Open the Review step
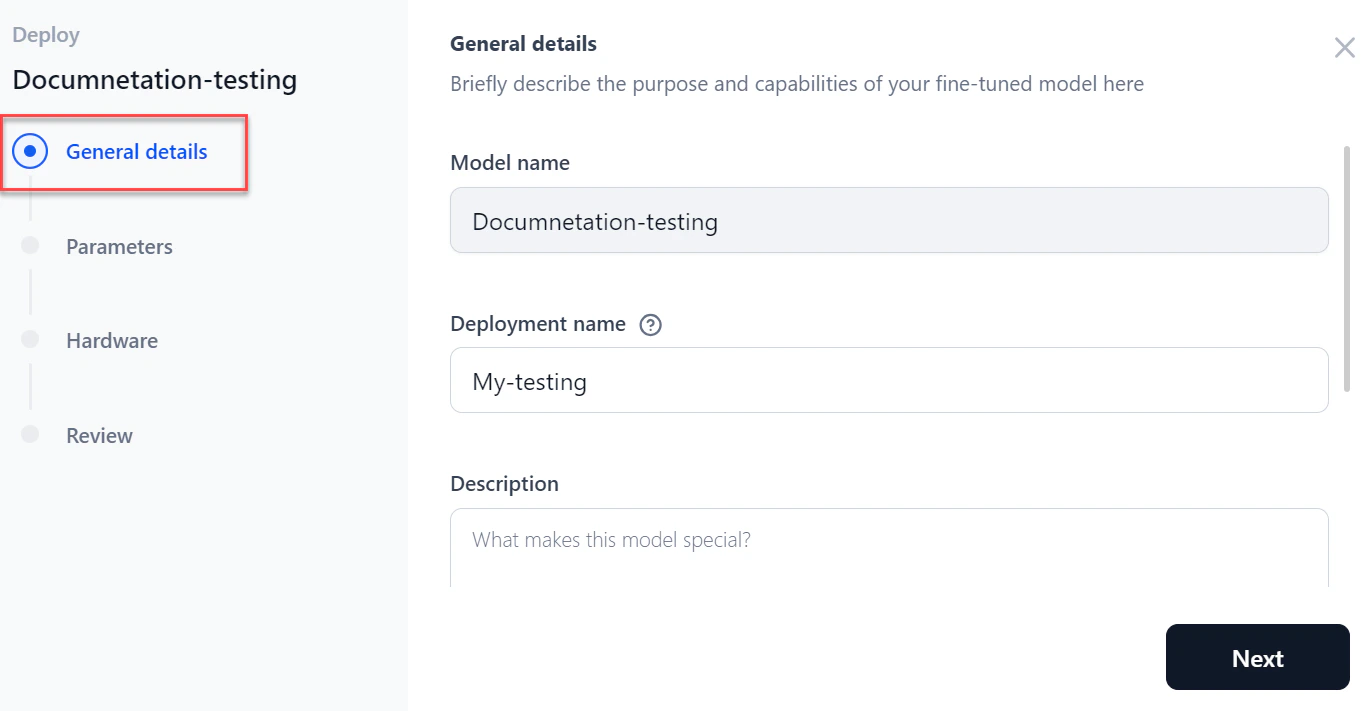The width and height of the screenshot is (1371, 711). 99,435
